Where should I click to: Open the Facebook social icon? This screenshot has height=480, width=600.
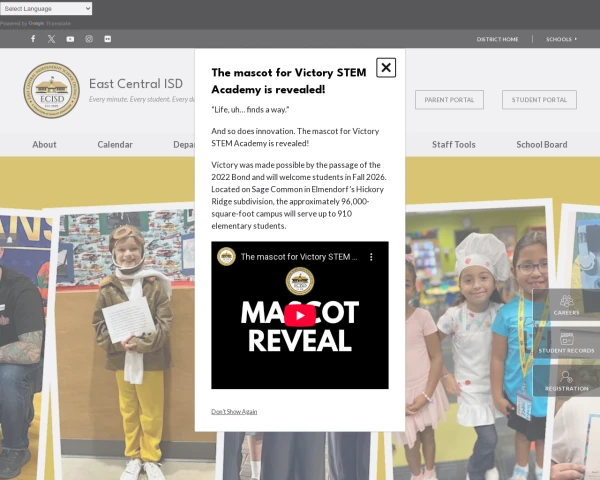[x=33, y=39]
